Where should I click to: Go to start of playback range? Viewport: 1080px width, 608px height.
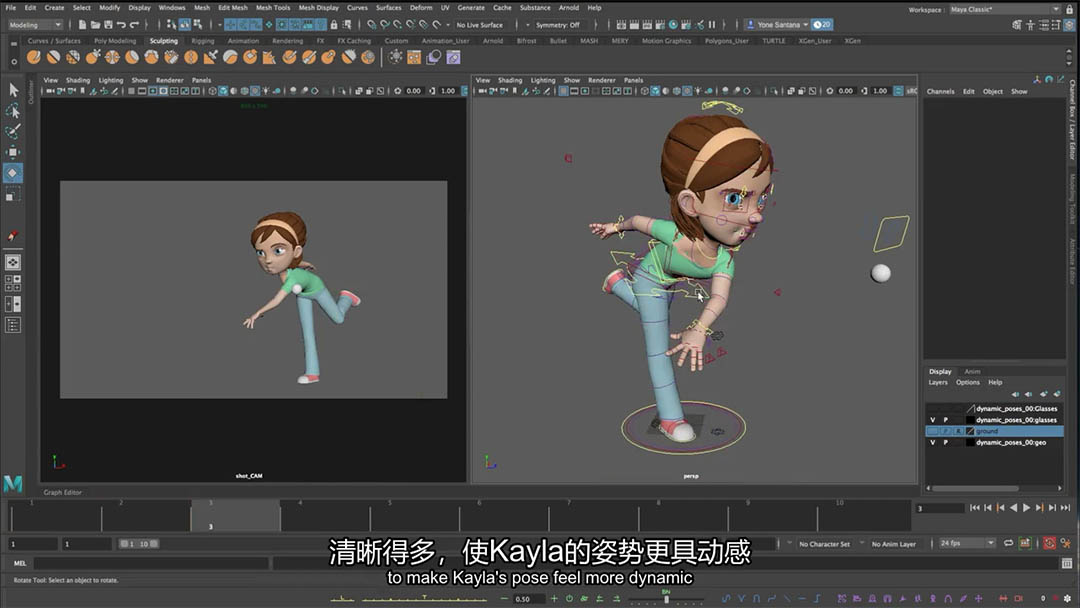pos(975,507)
